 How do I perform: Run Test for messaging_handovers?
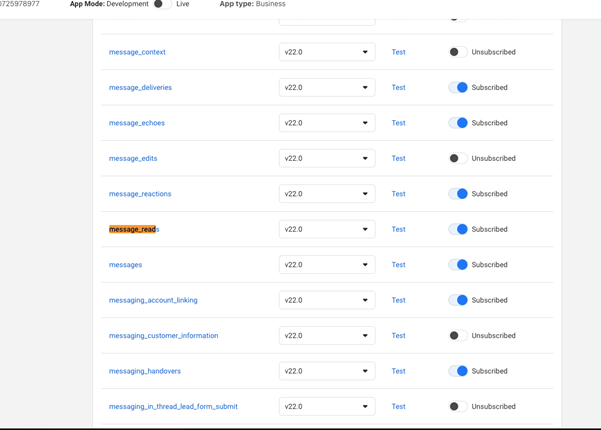(x=398, y=371)
